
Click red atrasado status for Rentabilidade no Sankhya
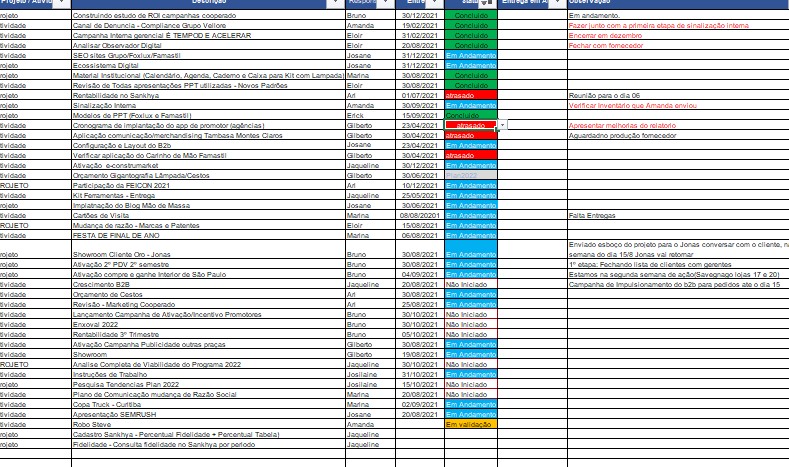(x=471, y=96)
